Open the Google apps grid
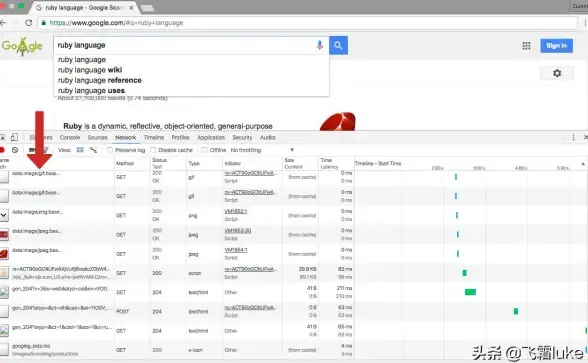This screenshot has width=588, height=363. (526, 46)
